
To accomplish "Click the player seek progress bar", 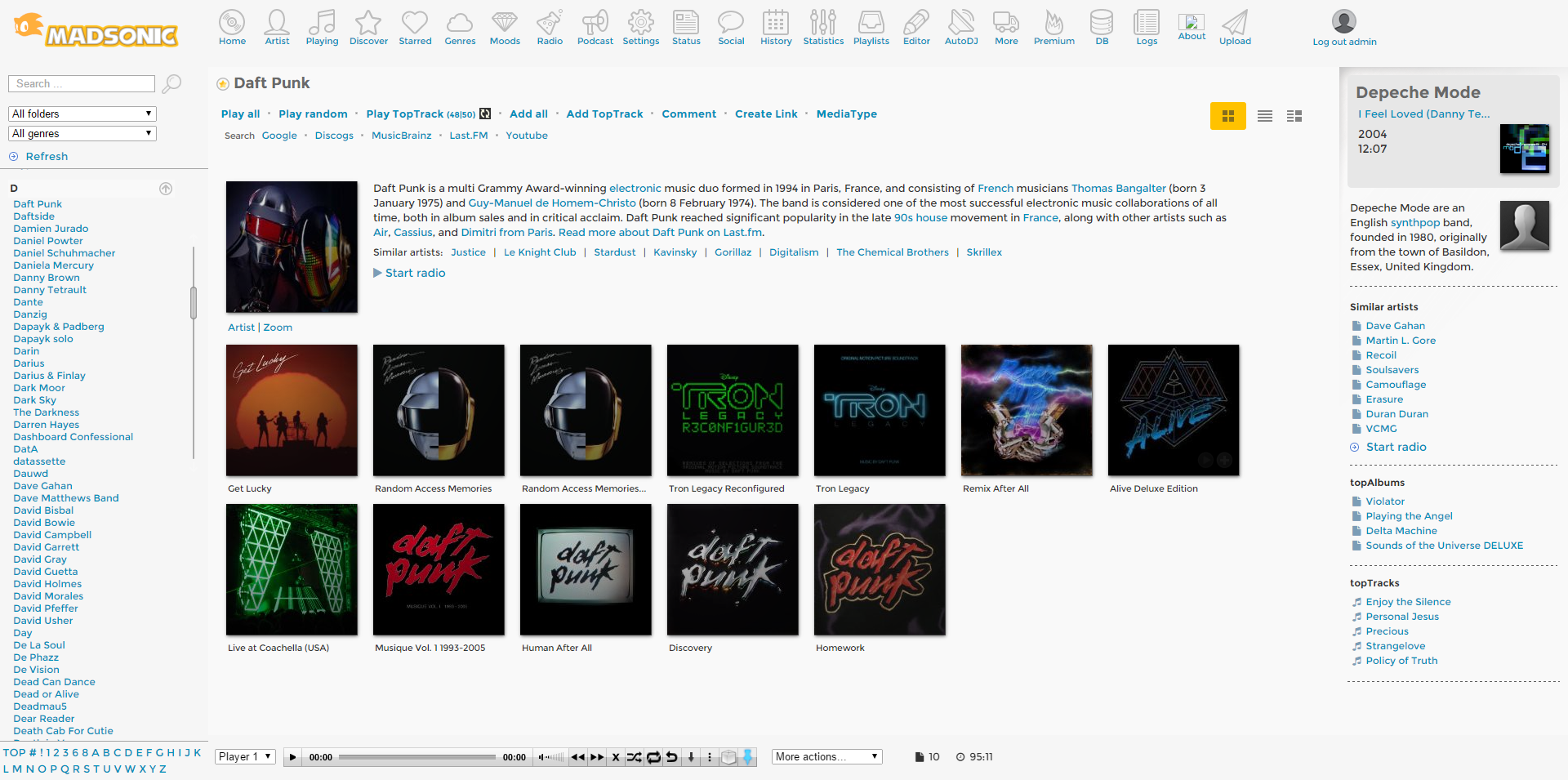I will [x=416, y=757].
